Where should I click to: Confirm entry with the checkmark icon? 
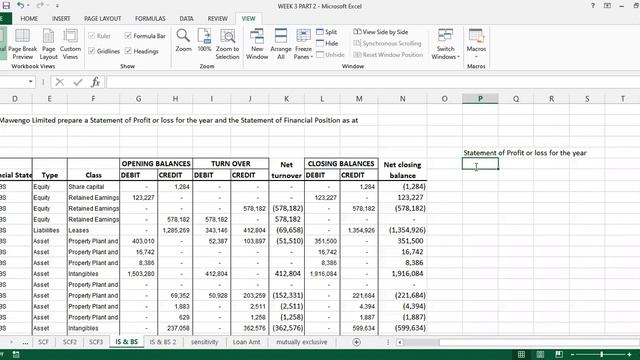click(78, 82)
